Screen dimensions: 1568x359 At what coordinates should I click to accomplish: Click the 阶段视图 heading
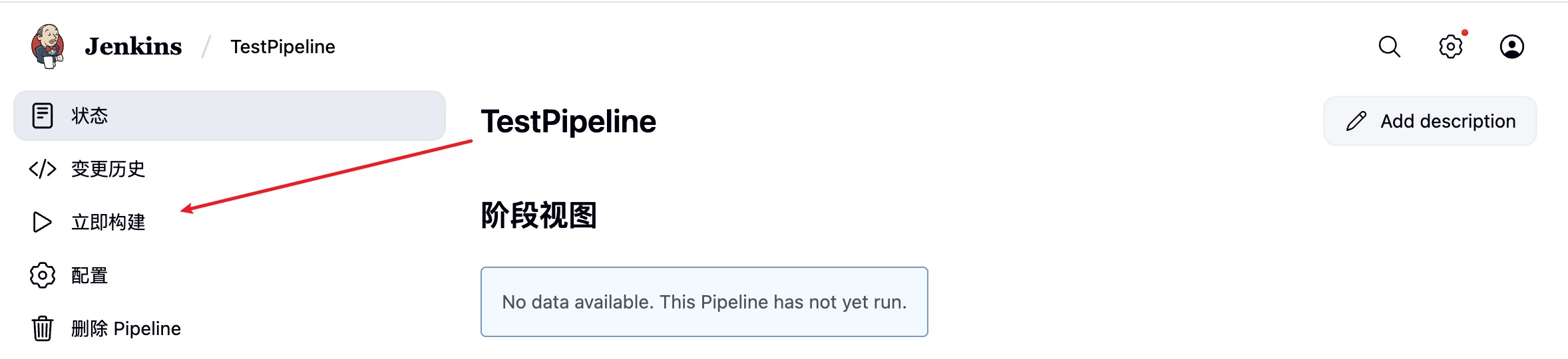[538, 215]
